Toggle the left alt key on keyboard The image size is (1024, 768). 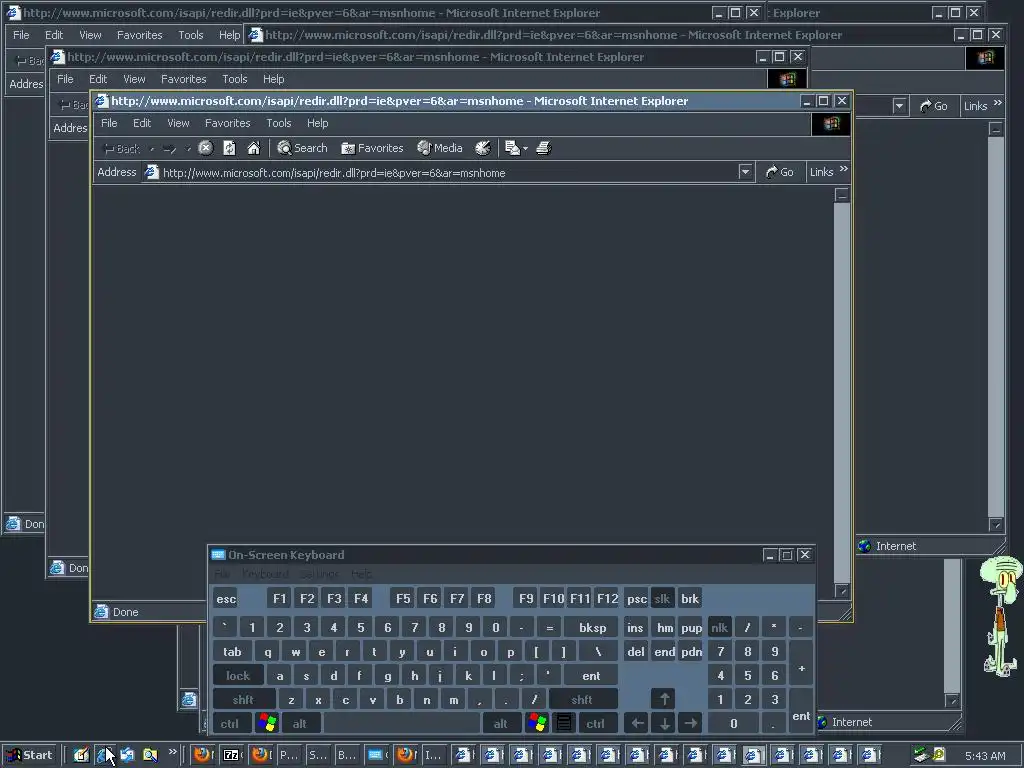[300, 723]
